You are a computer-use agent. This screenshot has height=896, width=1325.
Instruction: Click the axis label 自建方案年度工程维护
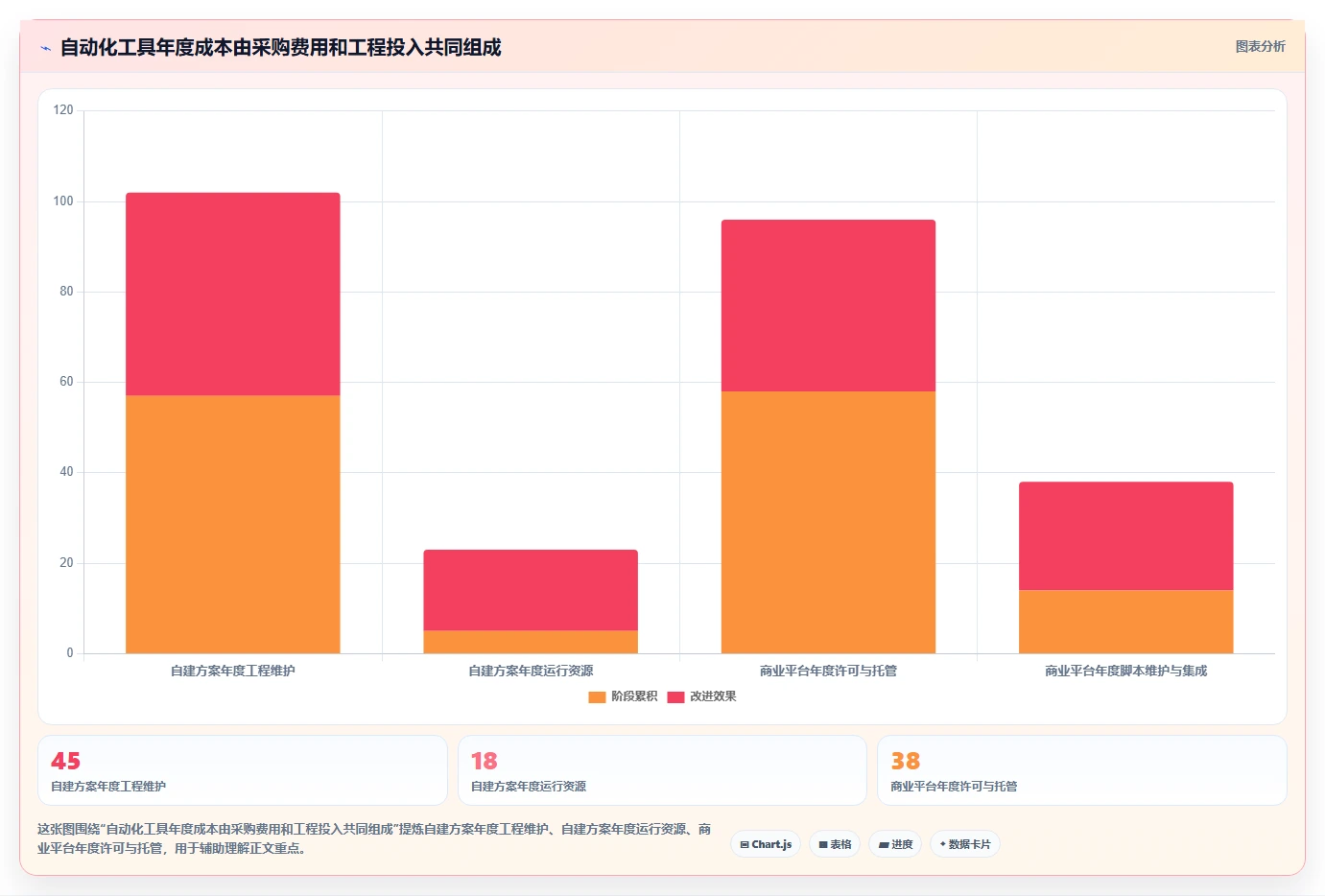coord(233,671)
